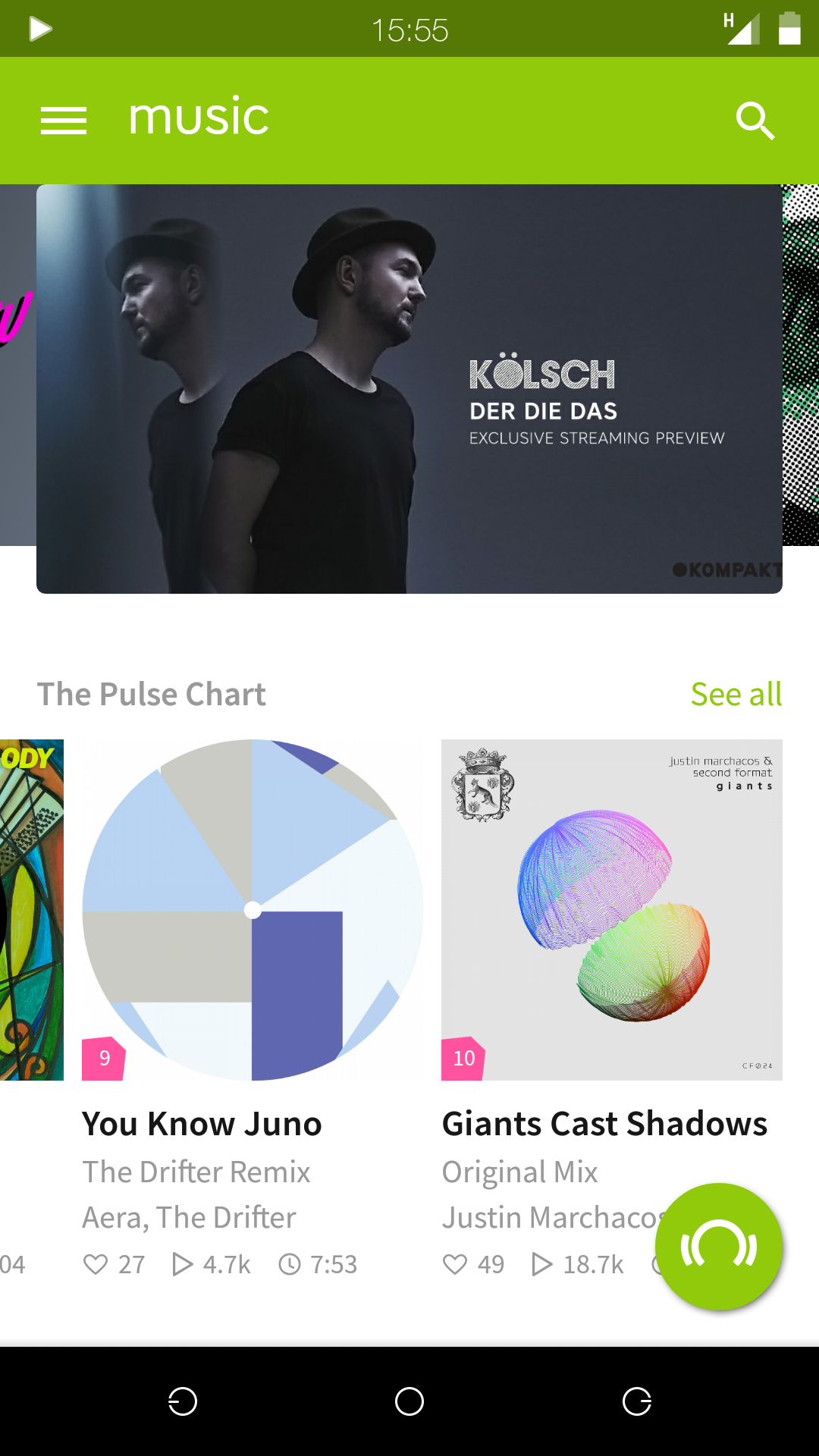Open You Know Juno circular album artwork
The image size is (819, 1456).
click(253, 910)
